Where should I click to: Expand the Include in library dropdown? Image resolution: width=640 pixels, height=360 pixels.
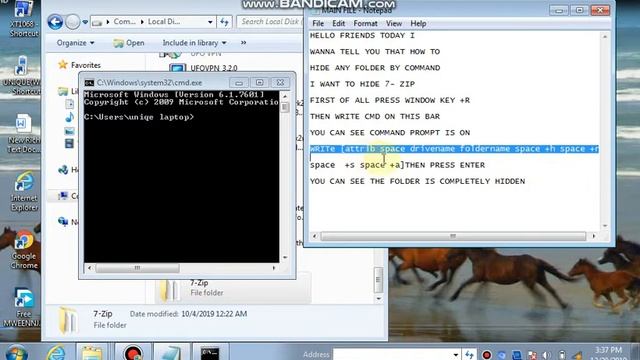[194, 43]
